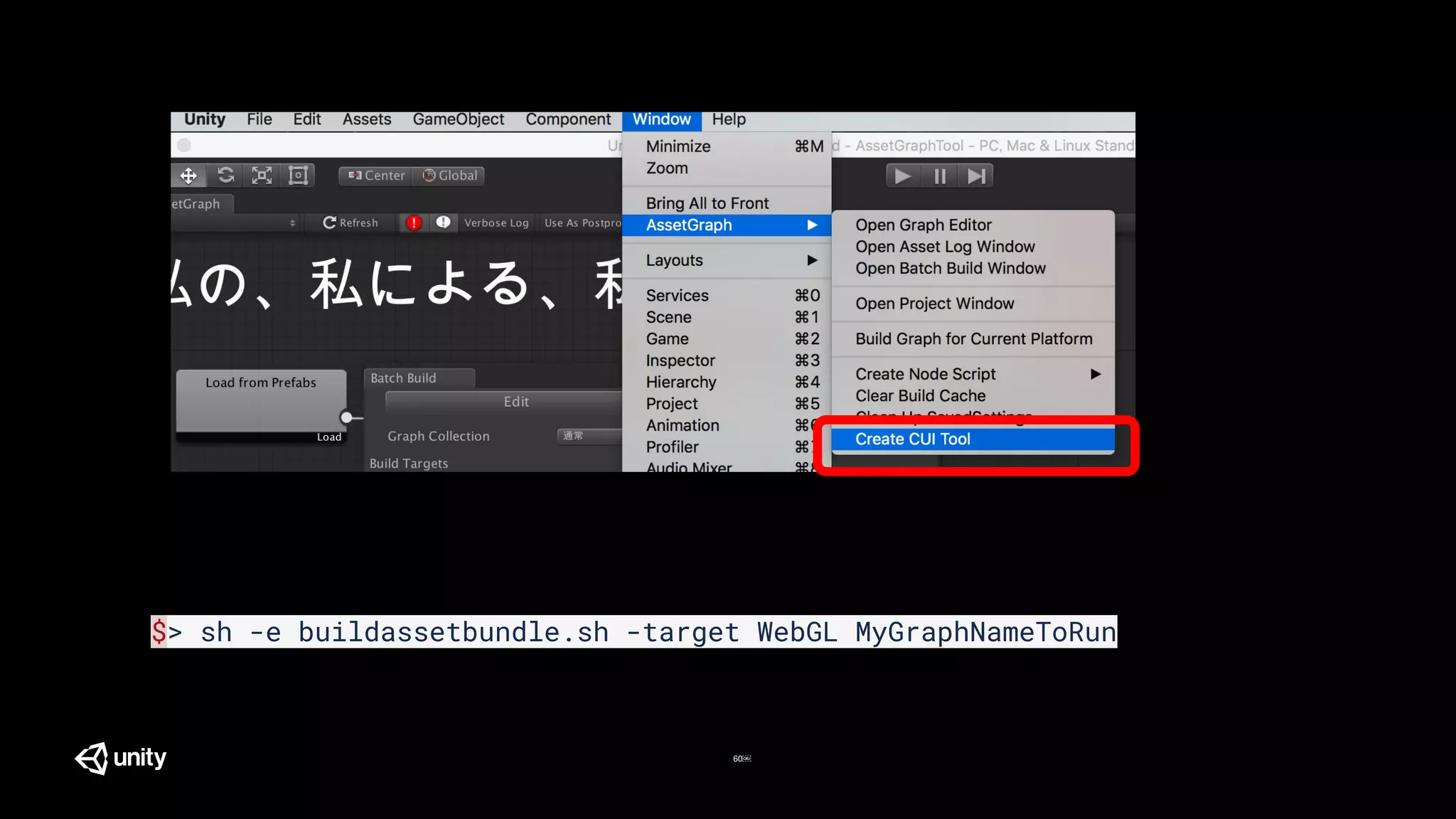This screenshot has width=1456, height=819.
Task: Click the Edit button in Batch Build
Action: tap(504, 402)
